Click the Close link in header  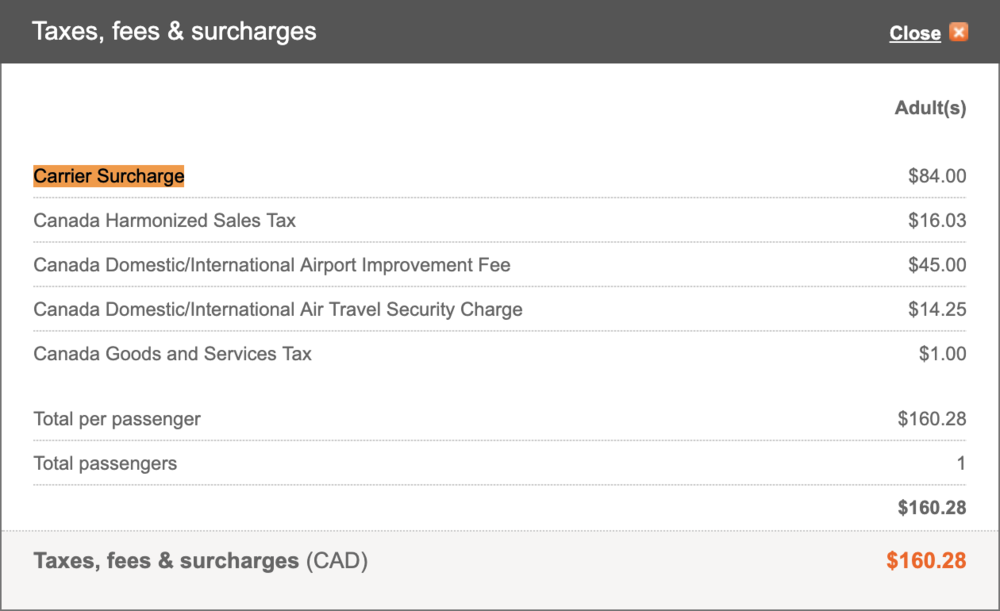click(x=915, y=33)
